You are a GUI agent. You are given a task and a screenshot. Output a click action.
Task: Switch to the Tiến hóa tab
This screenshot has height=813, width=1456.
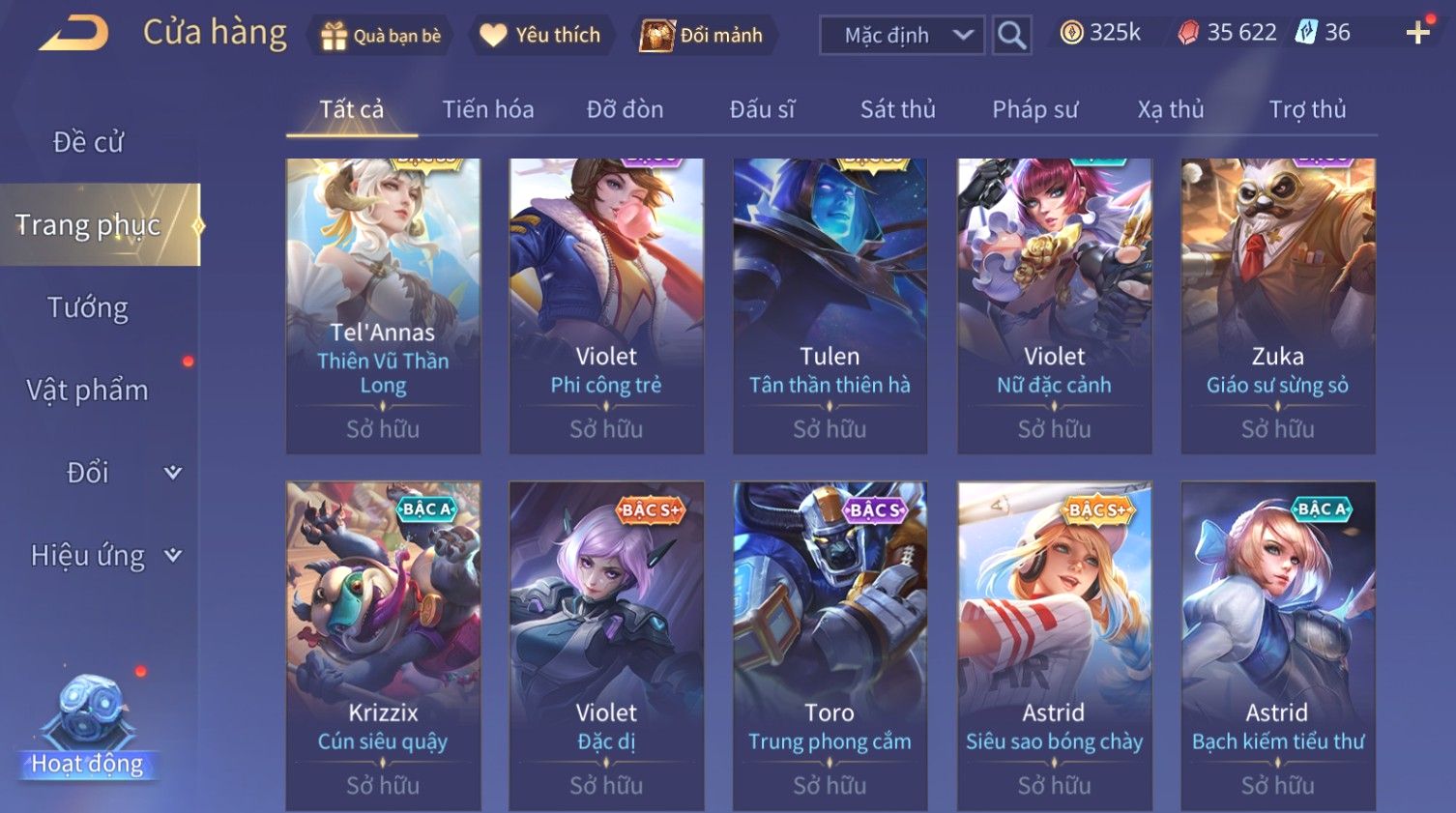click(x=488, y=109)
